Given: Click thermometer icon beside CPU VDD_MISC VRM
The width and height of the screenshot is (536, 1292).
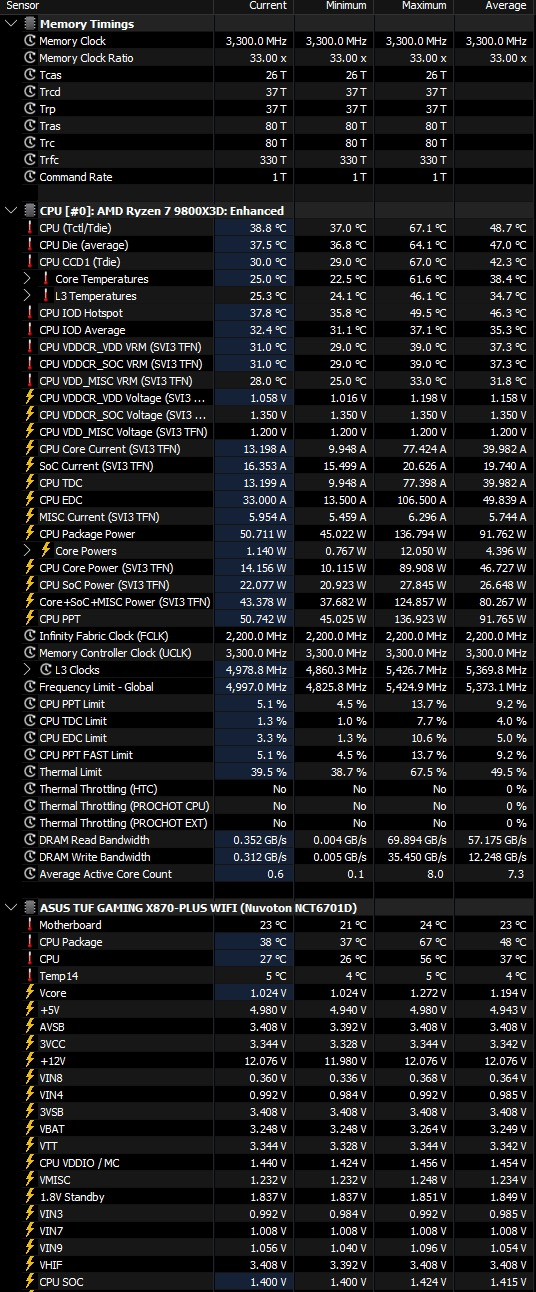Looking at the screenshot, I should (x=30, y=381).
